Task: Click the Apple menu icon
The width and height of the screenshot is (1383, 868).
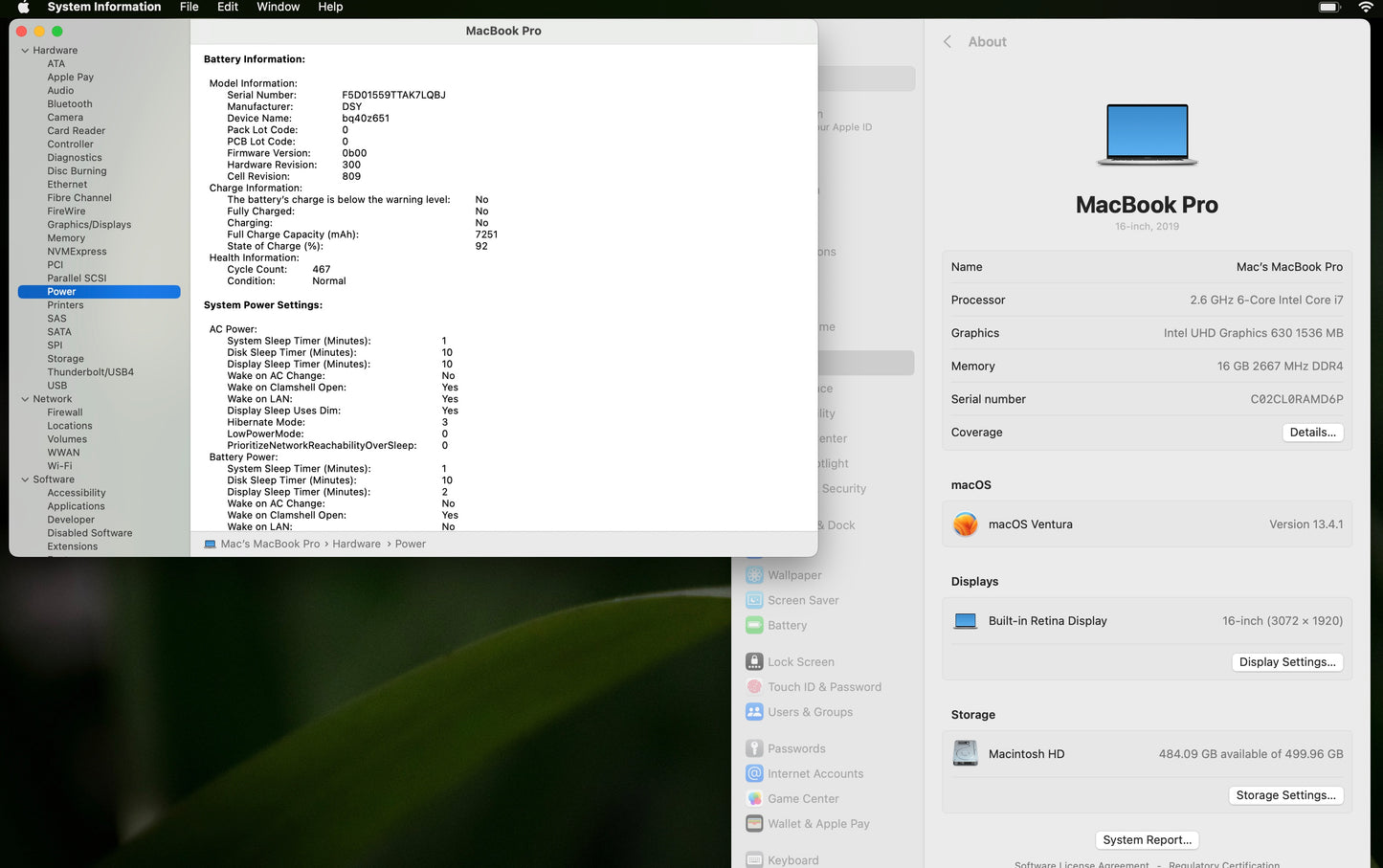Action: coord(24,7)
